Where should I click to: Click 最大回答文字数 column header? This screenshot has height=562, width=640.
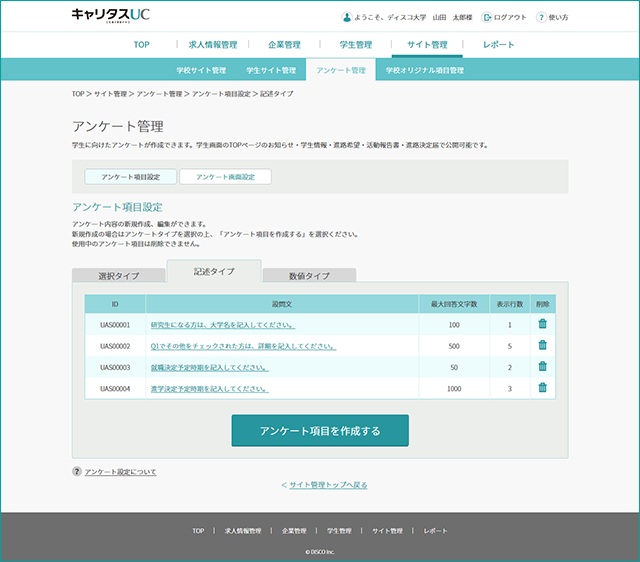[x=454, y=304]
